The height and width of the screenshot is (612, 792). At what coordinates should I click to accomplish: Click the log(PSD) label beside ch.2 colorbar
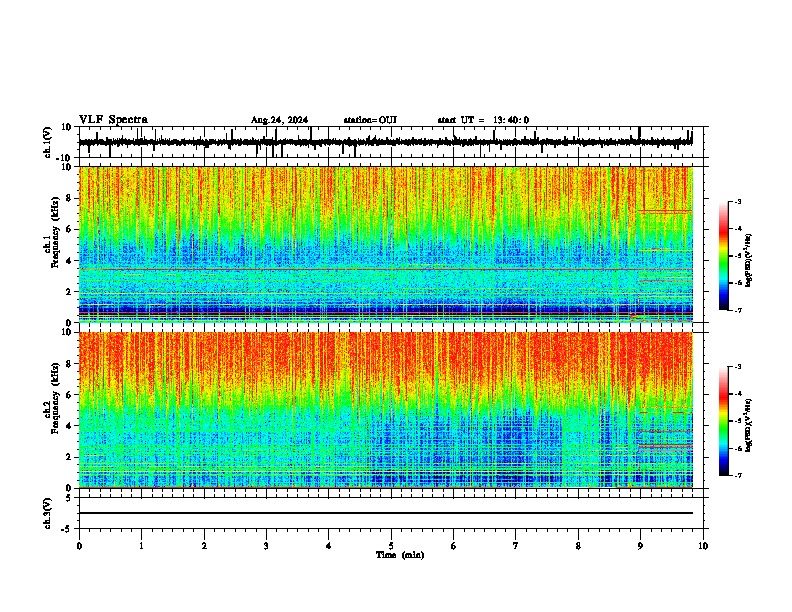pyautogui.click(x=749, y=425)
